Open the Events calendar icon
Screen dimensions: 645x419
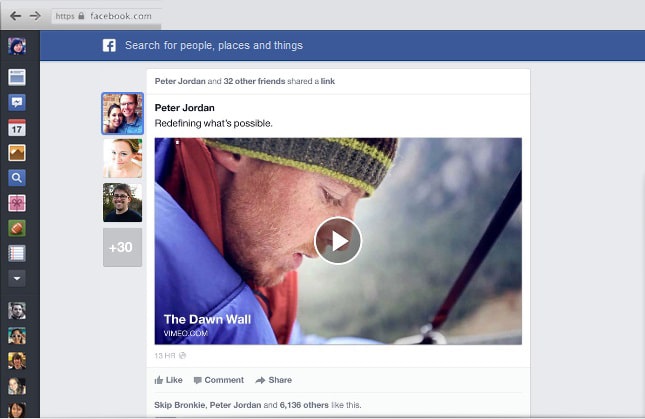(x=17, y=127)
